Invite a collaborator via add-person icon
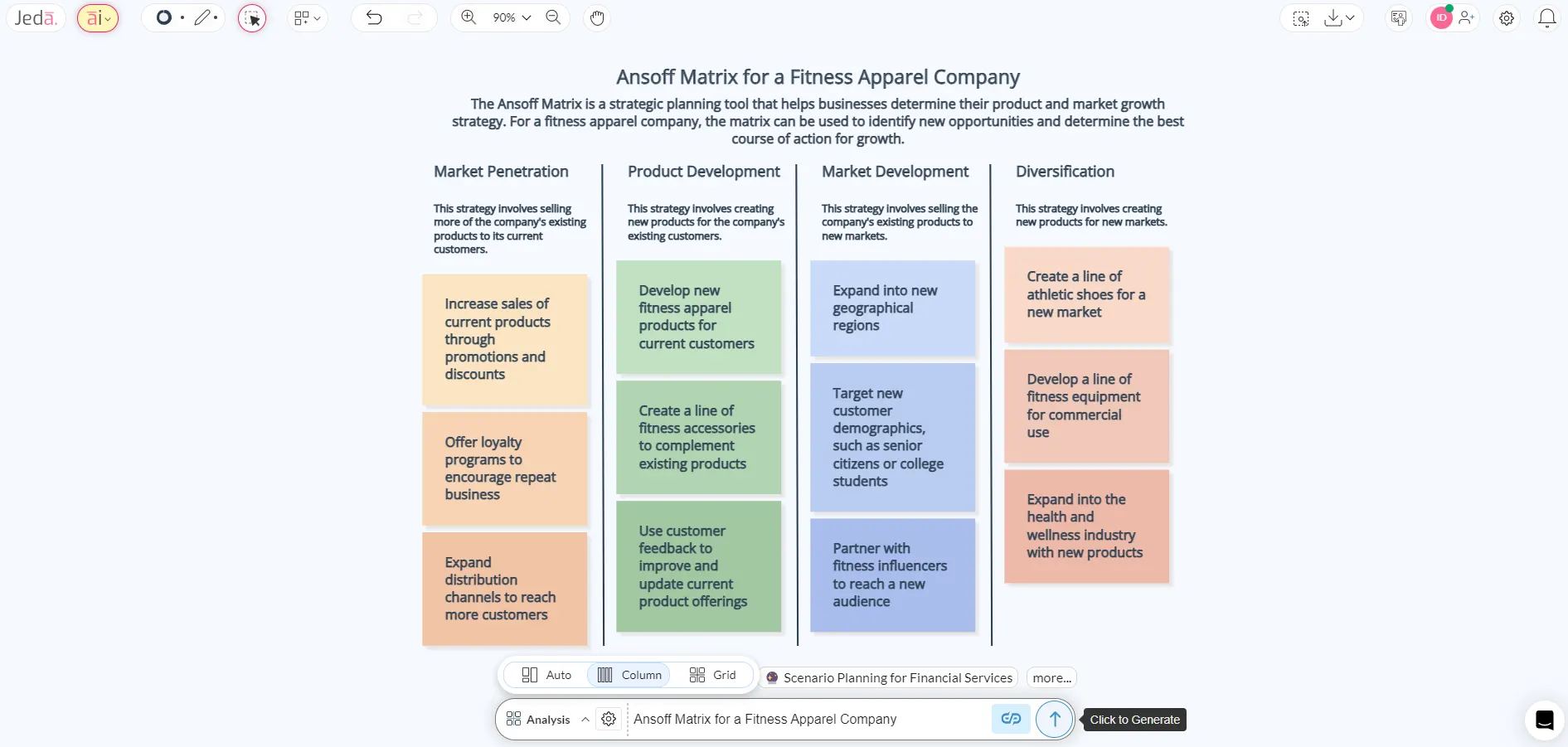Image resolution: width=1568 pixels, height=747 pixels. pyautogui.click(x=1467, y=17)
